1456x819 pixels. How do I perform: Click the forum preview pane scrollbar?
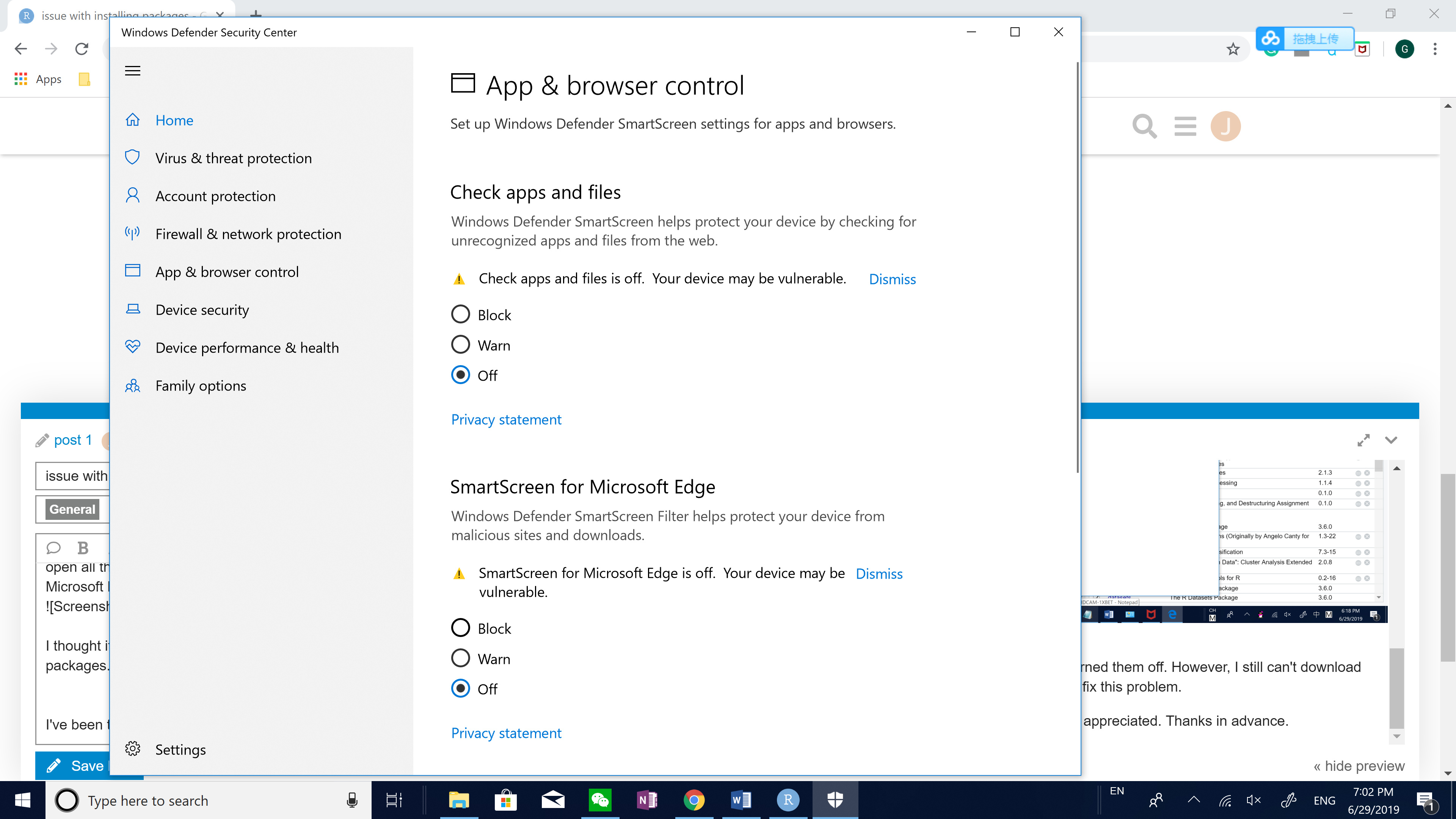click(x=1396, y=688)
